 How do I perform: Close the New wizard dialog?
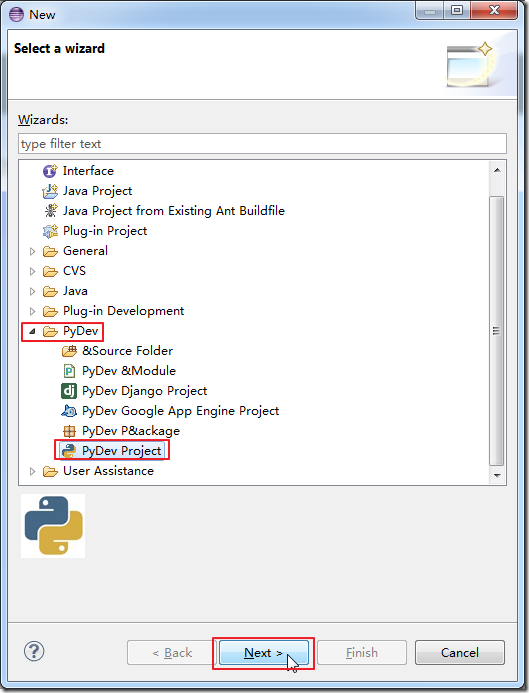click(494, 10)
